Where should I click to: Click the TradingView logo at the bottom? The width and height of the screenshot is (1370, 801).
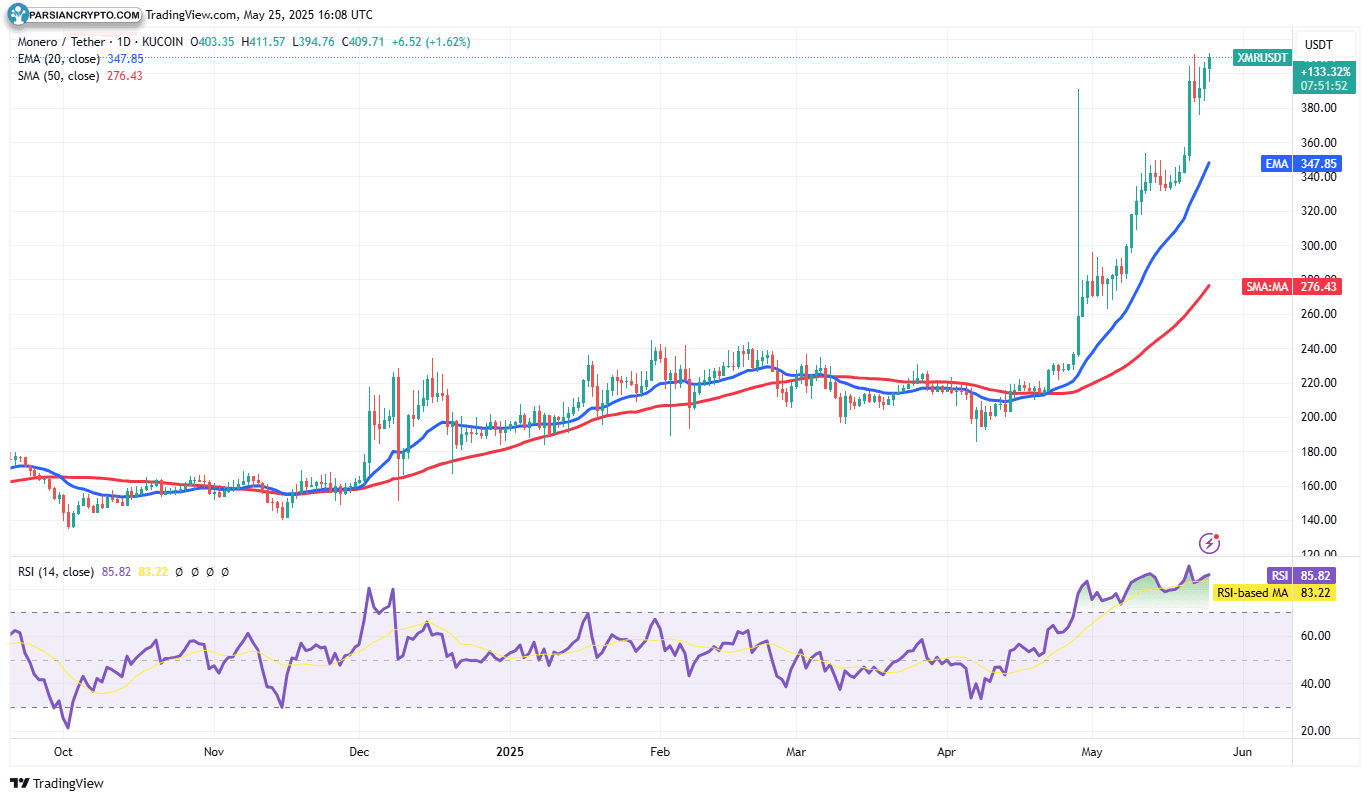click(55, 784)
